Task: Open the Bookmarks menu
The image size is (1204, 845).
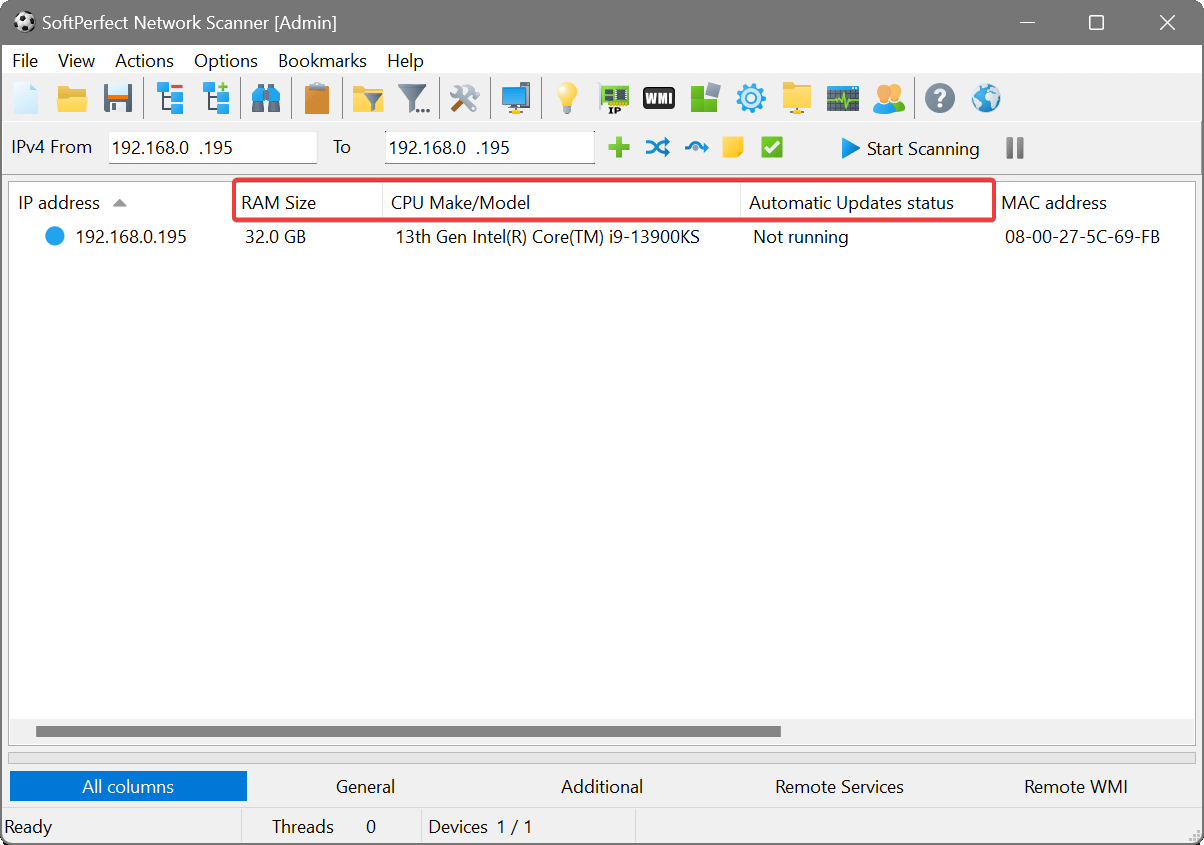Action: [x=322, y=61]
